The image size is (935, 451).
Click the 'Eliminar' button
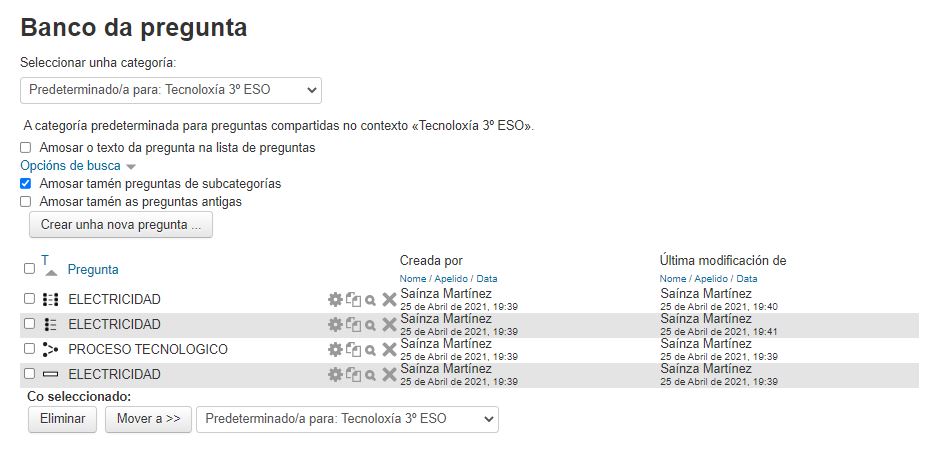point(62,419)
